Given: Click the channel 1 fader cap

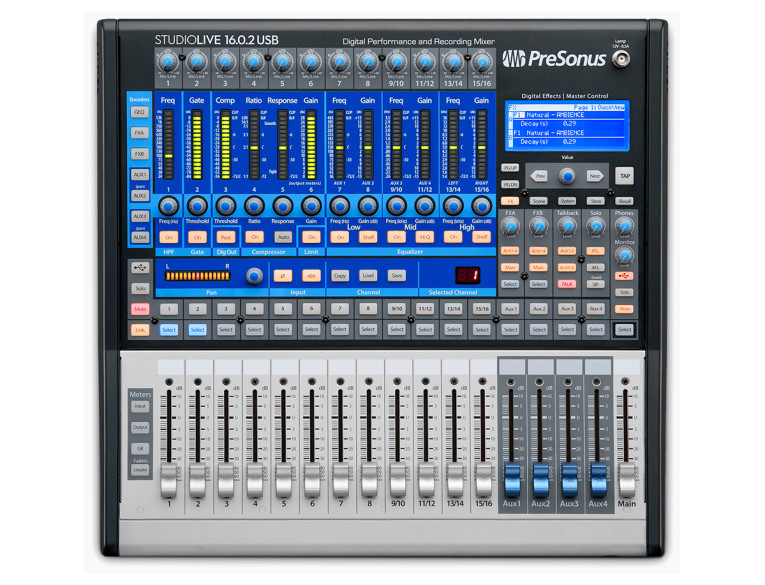Looking at the screenshot, I should (169, 481).
